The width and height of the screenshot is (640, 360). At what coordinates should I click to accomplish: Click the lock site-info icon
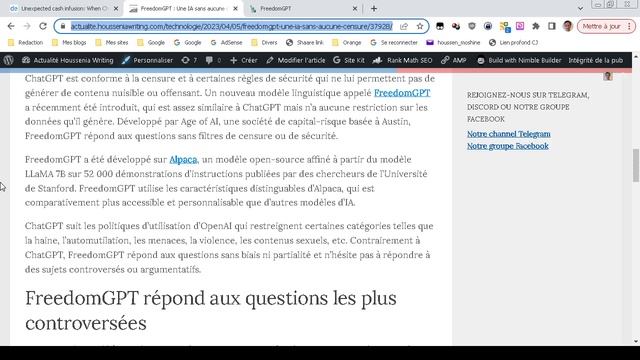pos(62,26)
